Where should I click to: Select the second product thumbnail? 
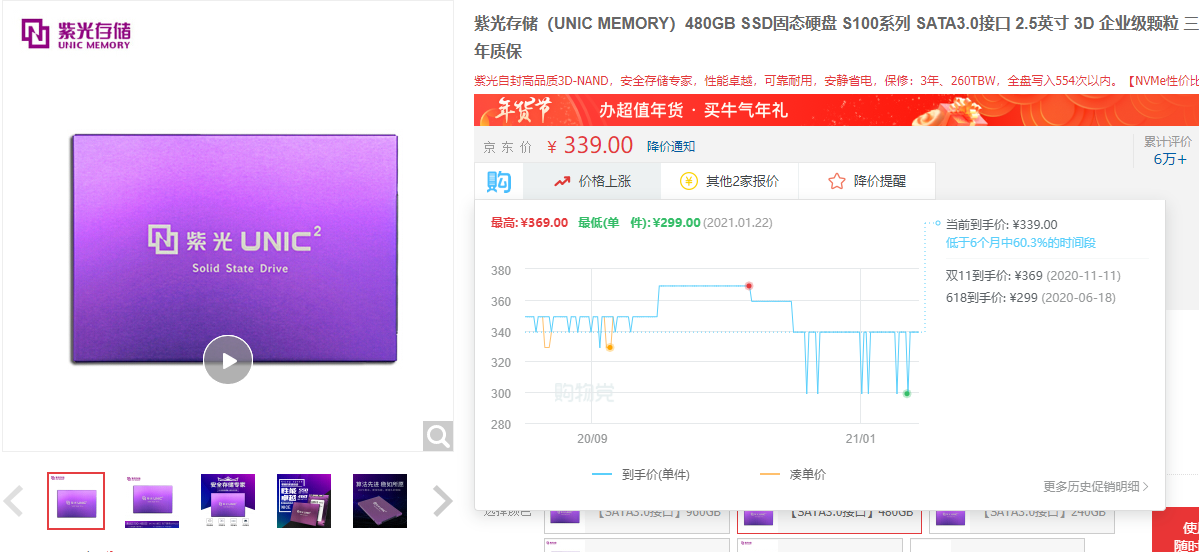[x=151, y=501]
